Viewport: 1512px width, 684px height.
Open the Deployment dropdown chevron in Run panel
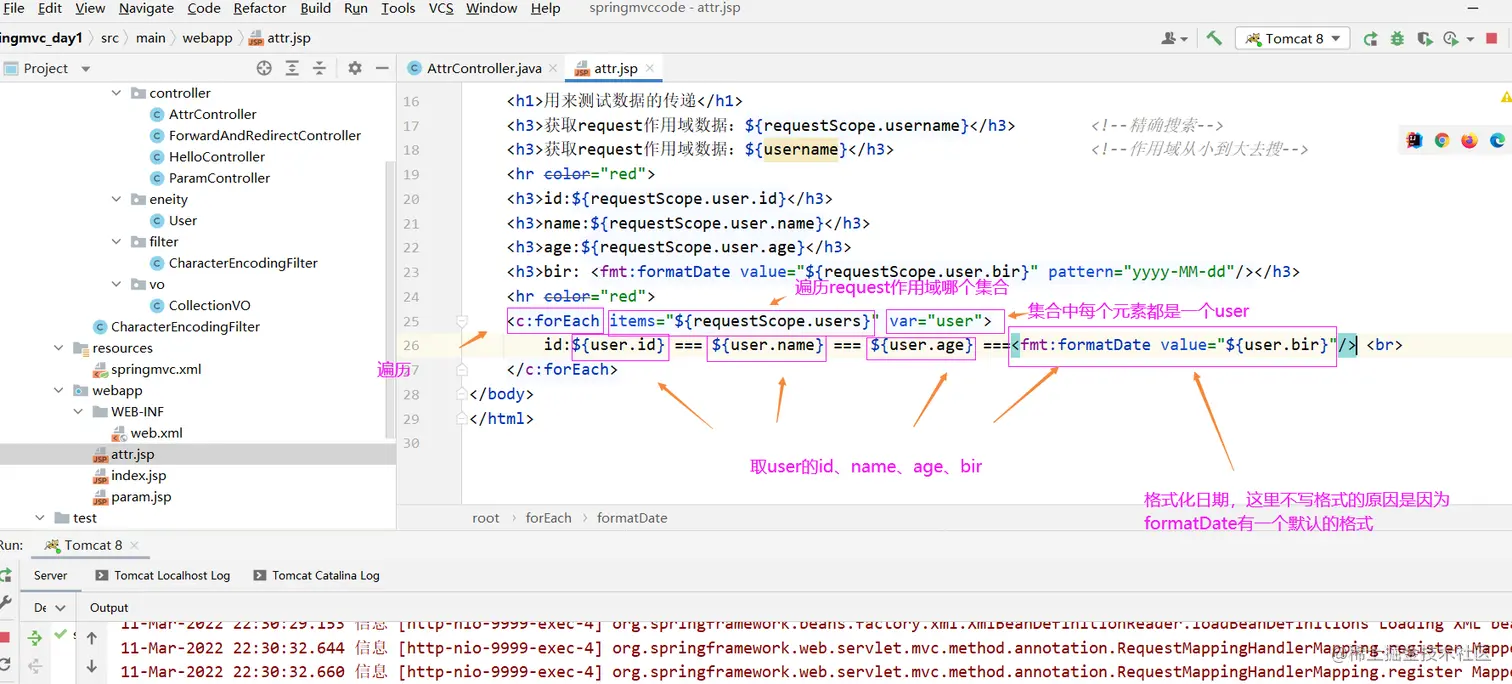pyautogui.click(x=60, y=608)
